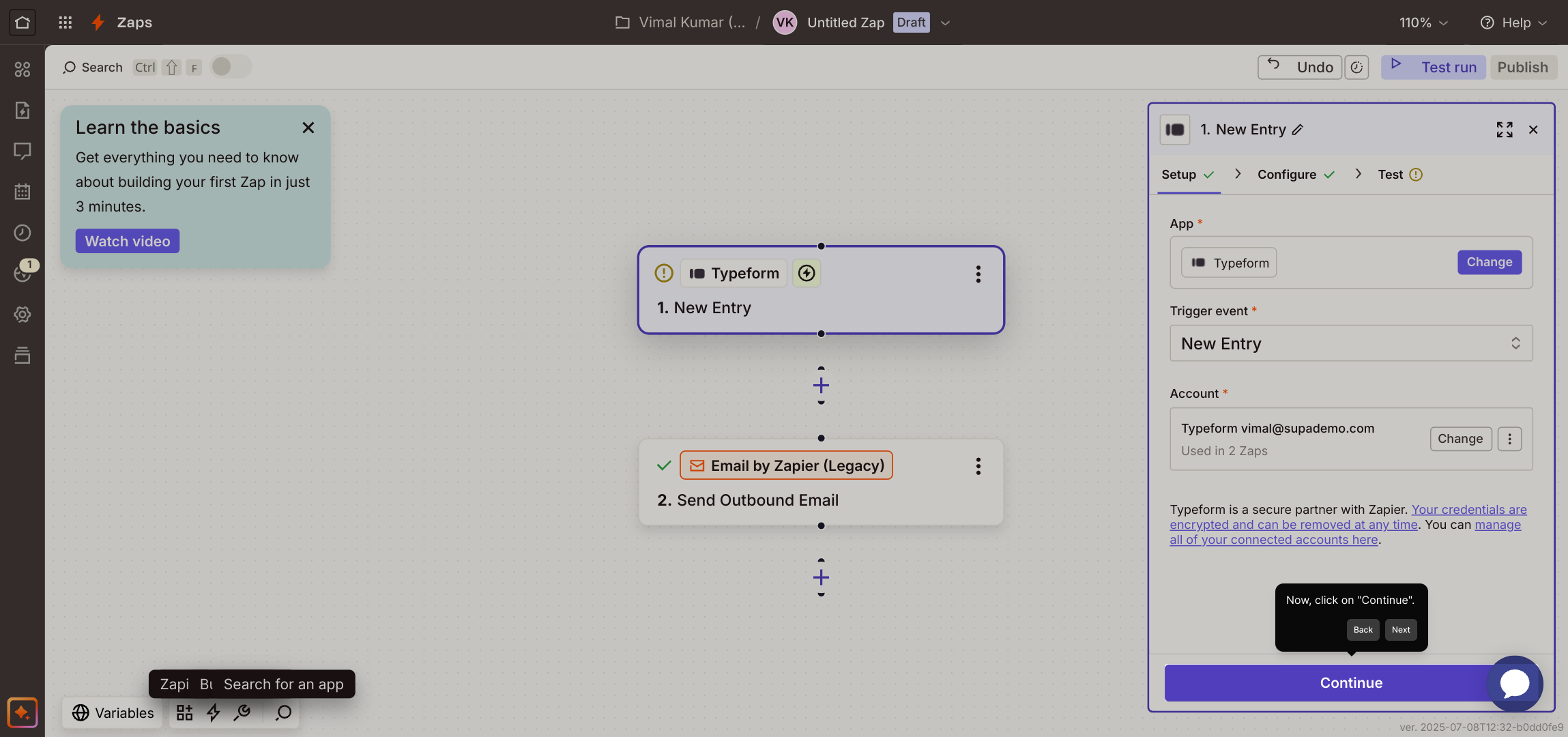Click Change button for Typeform account
The image size is (1568, 737).
pyautogui.click(x=1460, y=439)
